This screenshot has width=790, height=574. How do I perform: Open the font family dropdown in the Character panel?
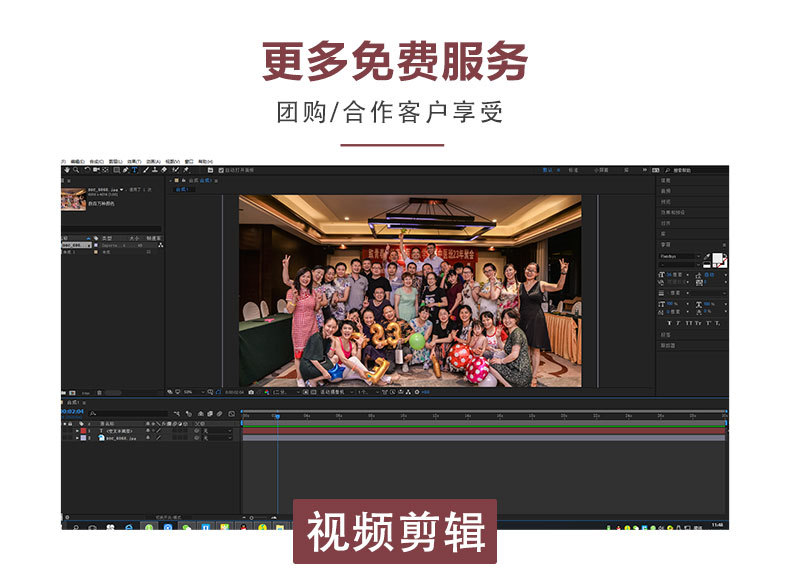click(x=678, y=257)
